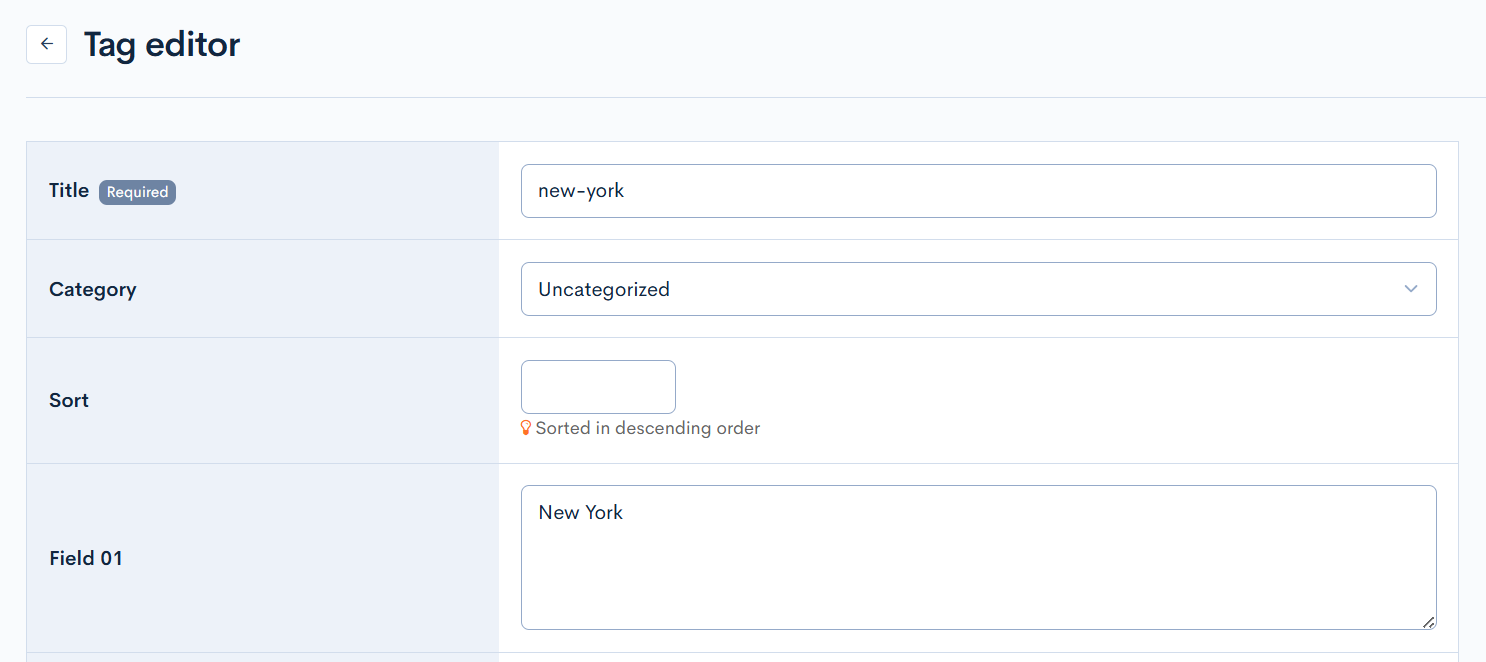The width and height of the screenshot is (1486, 662).
Task: Open the Category dropdown showing Uncategorized
Action: pyautogui.click(x=978, y=289)
